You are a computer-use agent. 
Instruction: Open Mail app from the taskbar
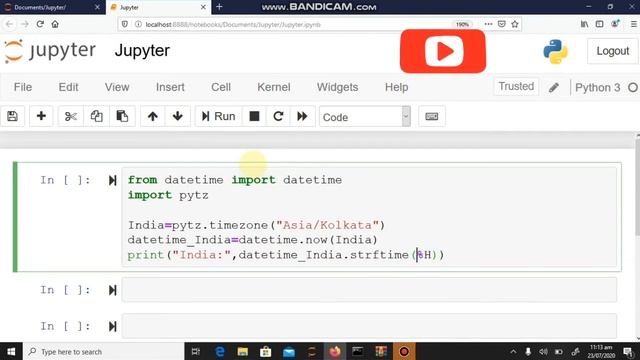(289, 351)
